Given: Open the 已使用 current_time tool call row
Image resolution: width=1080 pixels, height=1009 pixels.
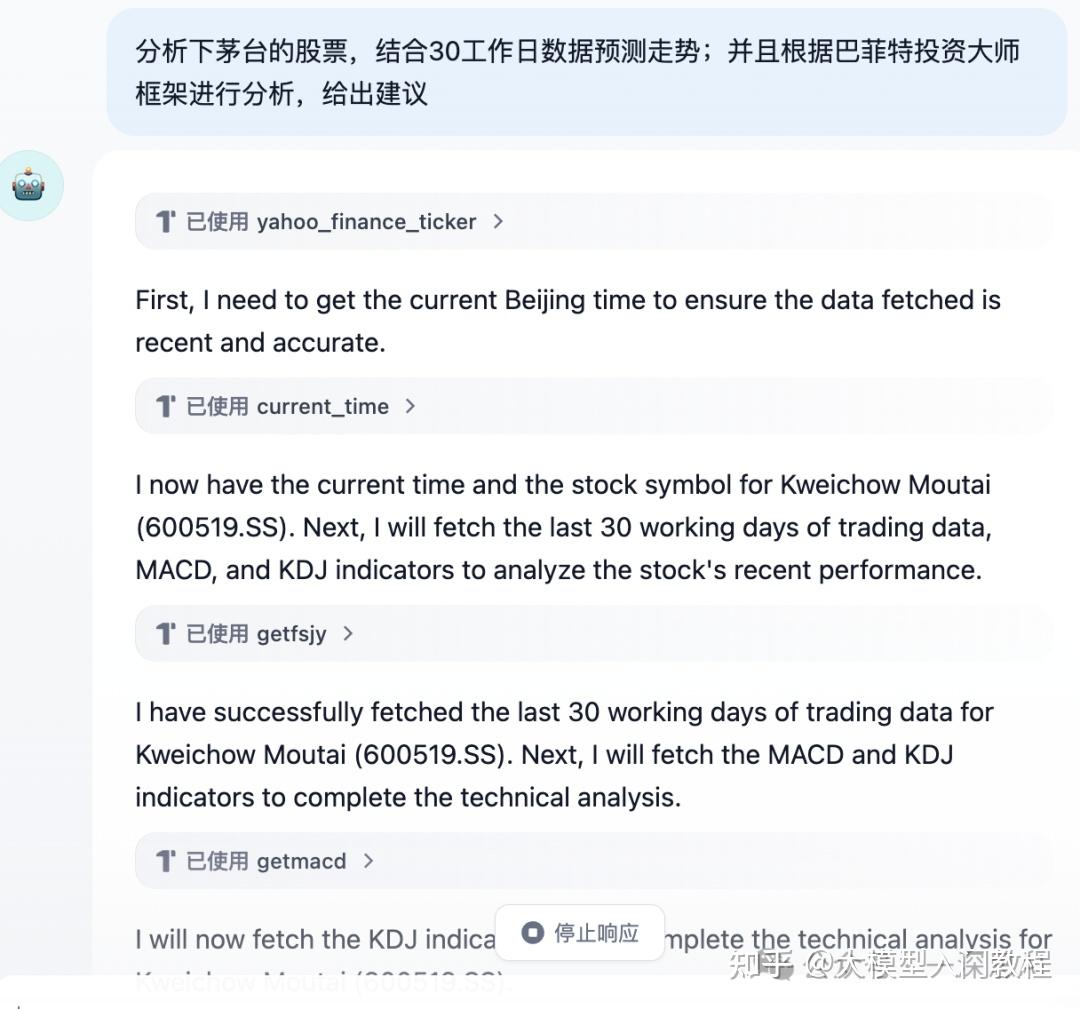Looking at the screenshot, I should coord(594,406).
